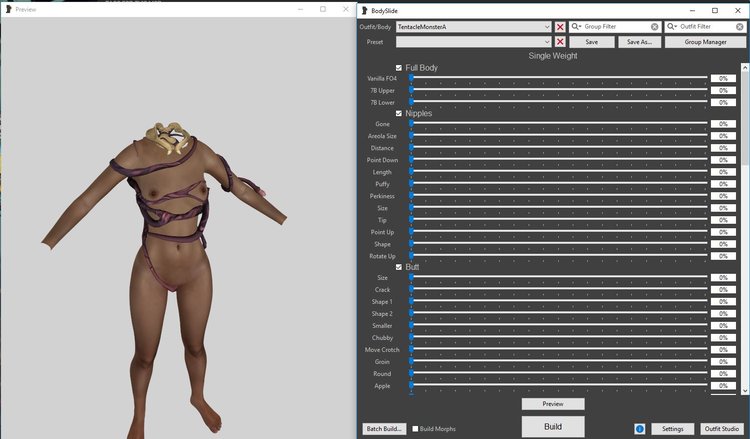The width and height of the screenshot is (750, 439).
Task: Click the Group Filter search magnifier icon
Action: click(575, 27)
